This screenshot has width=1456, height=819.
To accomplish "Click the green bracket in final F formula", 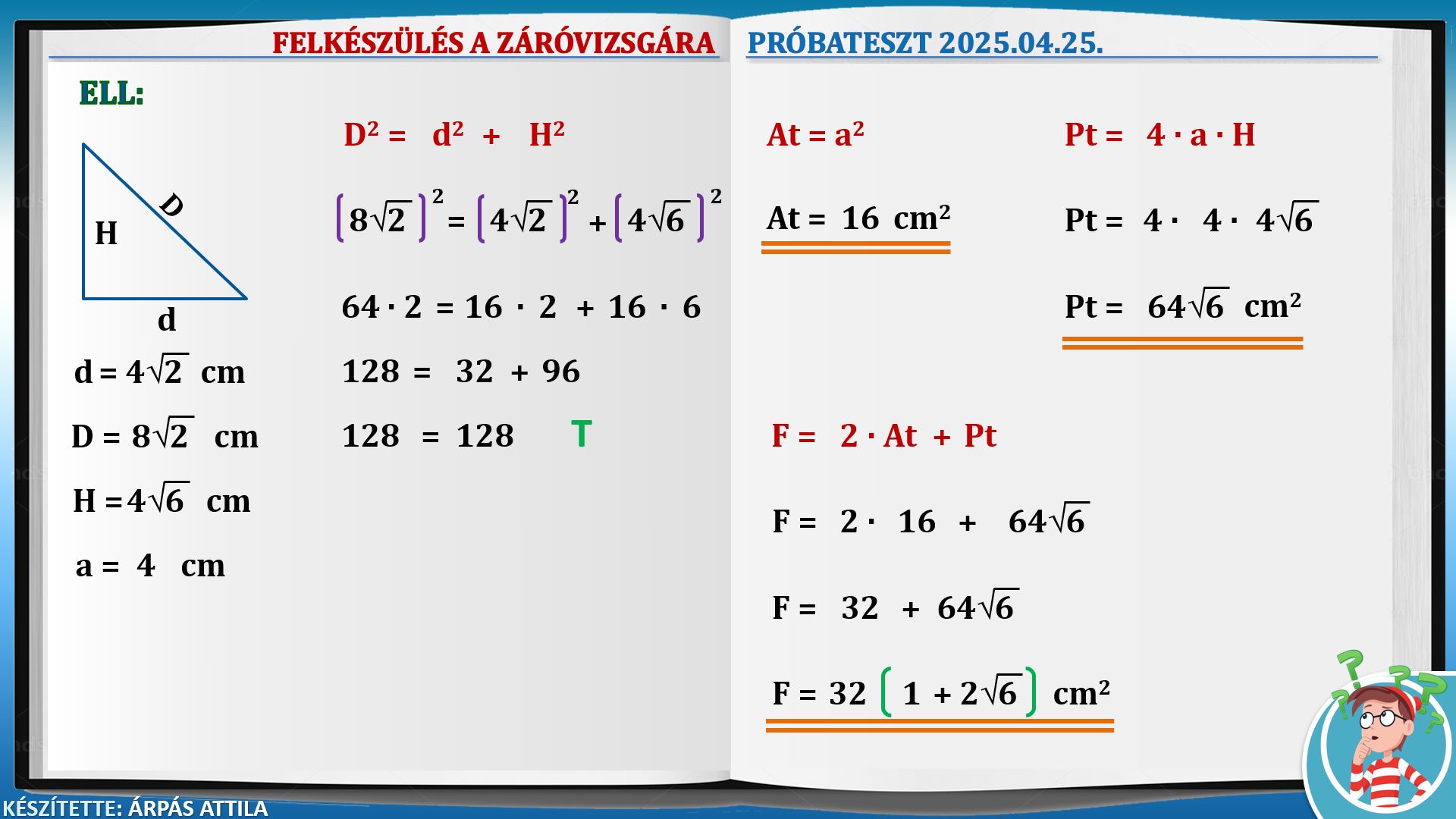I will click(886, 692).
